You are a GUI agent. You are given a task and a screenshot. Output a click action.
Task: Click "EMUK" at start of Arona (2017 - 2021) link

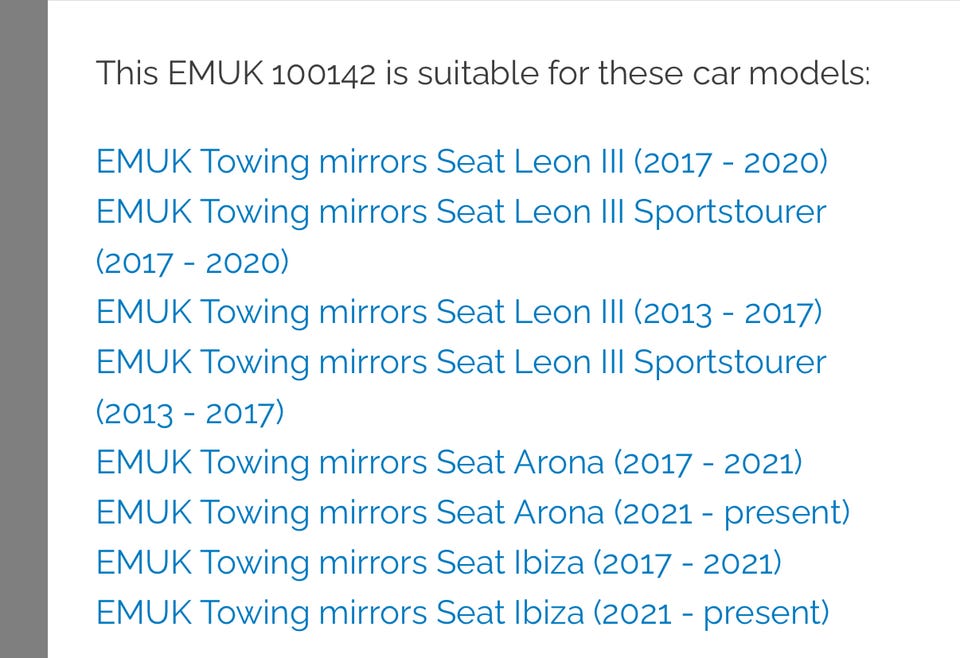coord(143,462)
